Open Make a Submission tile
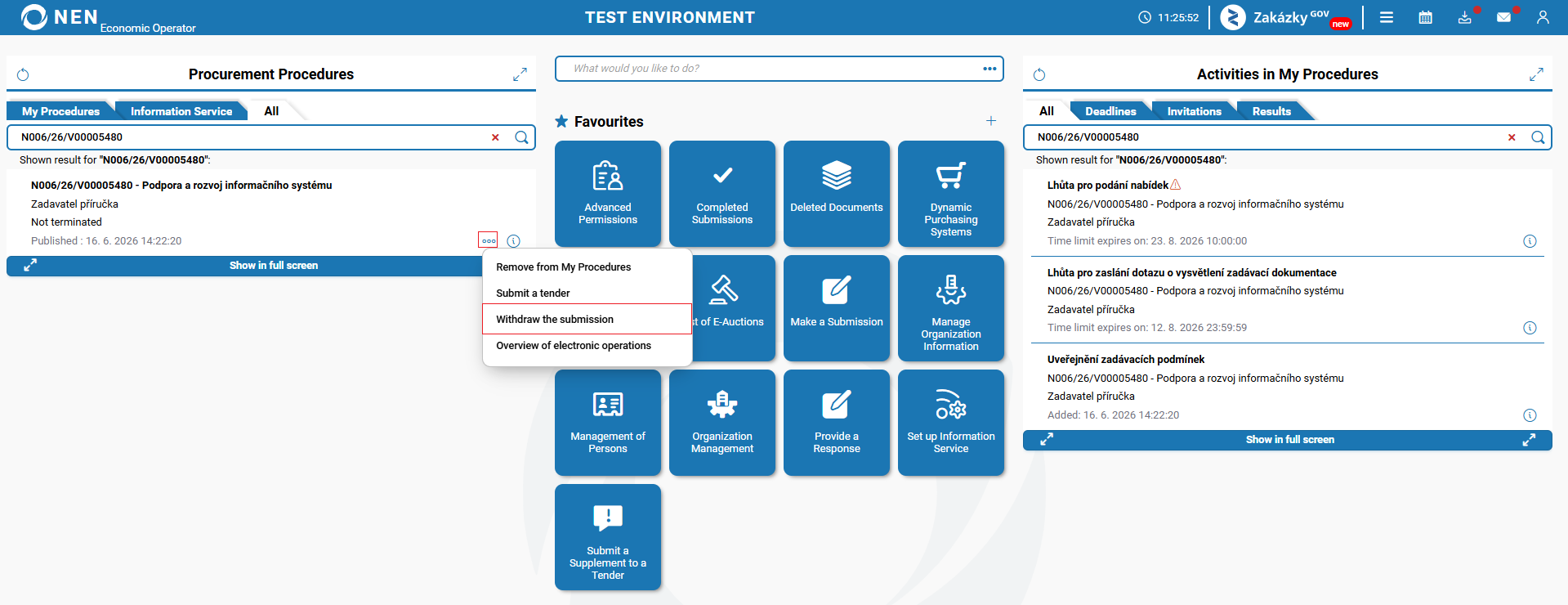Screen dimensions: 1568x605 [837, 308]
